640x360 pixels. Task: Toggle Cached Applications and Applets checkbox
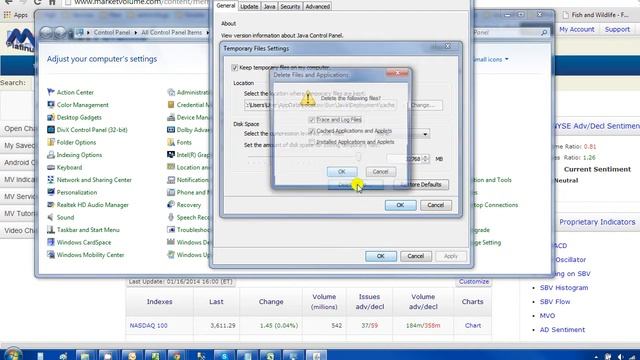coord(312,131)
